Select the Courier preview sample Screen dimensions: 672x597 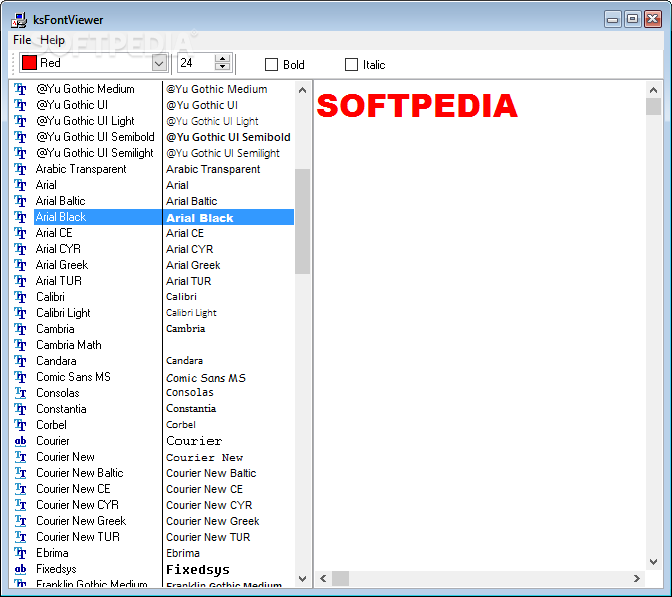(194, 441)
